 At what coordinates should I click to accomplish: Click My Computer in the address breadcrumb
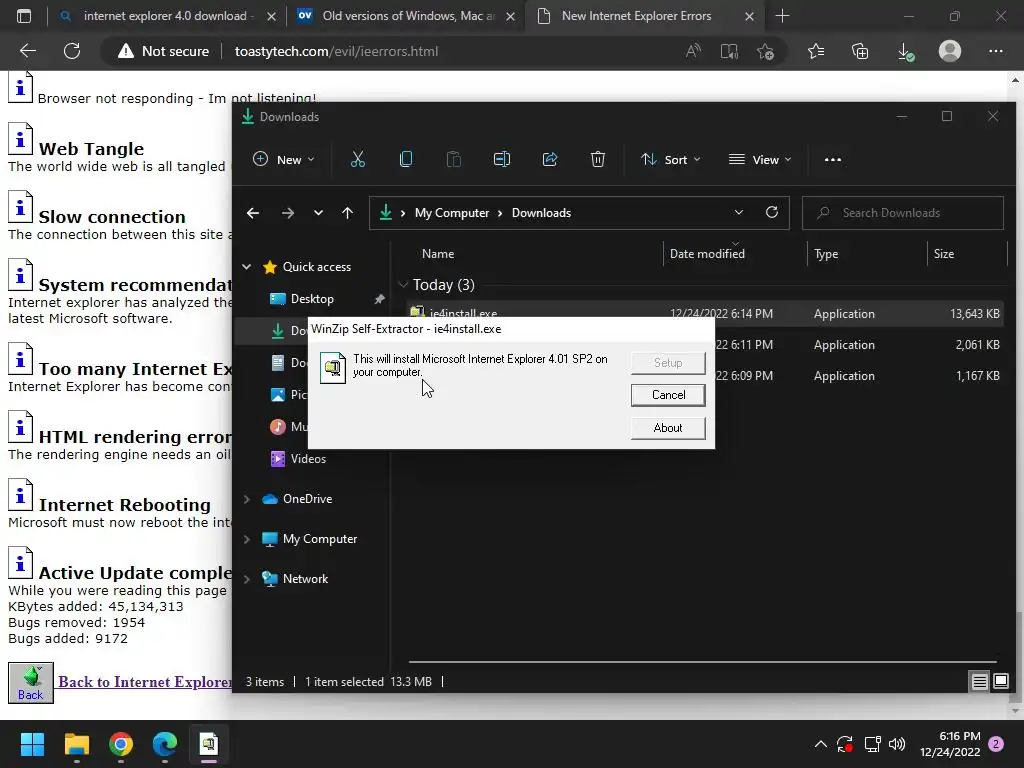452,213
